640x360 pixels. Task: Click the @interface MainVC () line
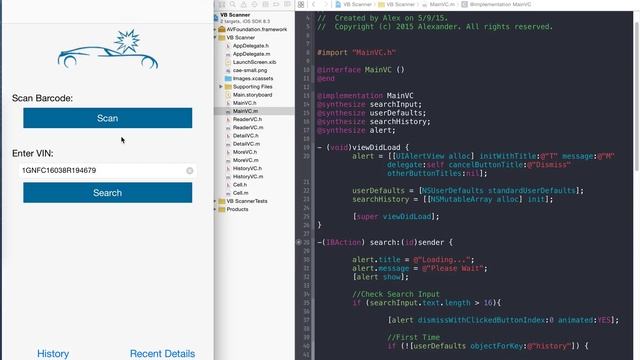pos(360,70)
